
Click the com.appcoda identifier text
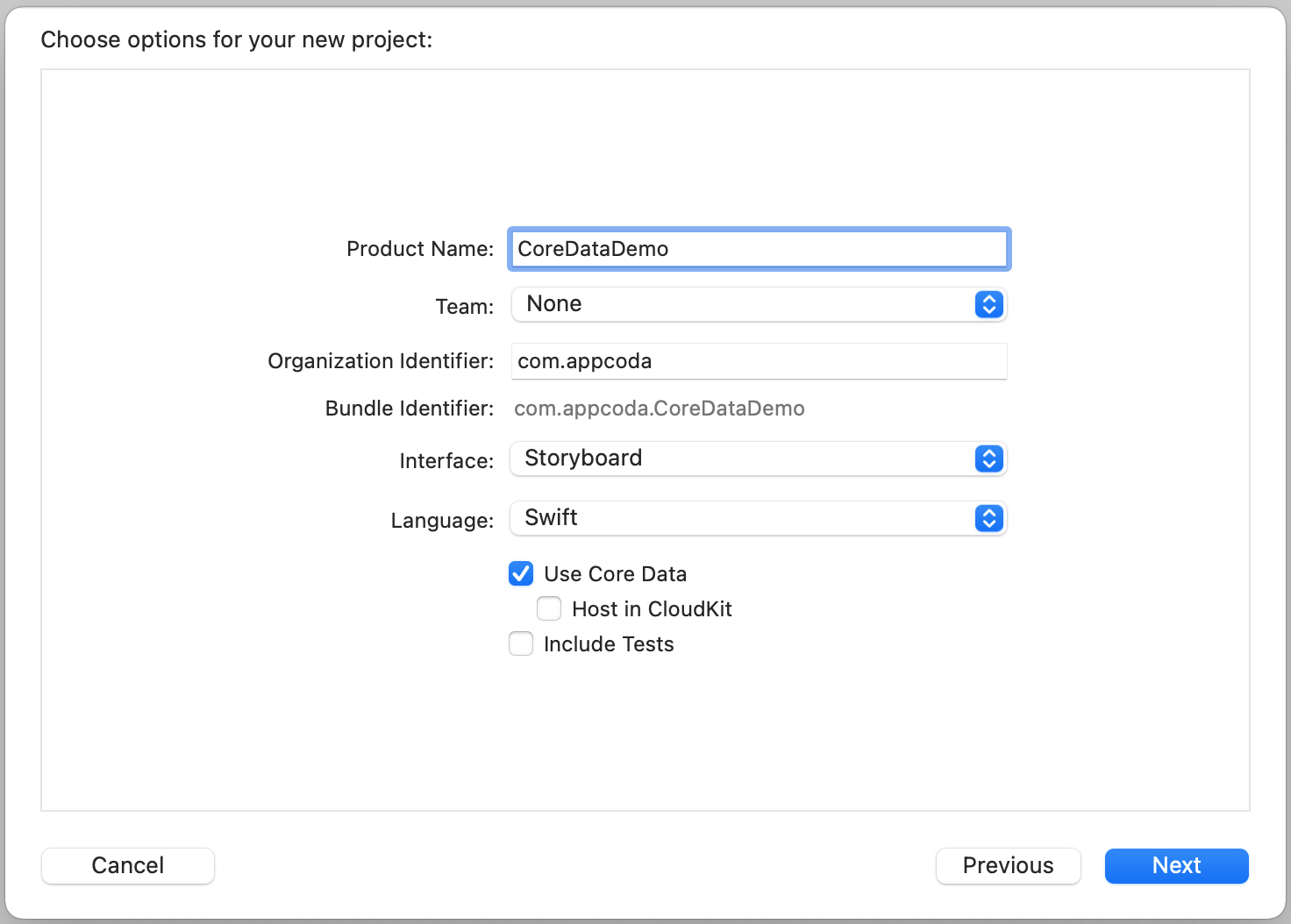tap(585, 360)
